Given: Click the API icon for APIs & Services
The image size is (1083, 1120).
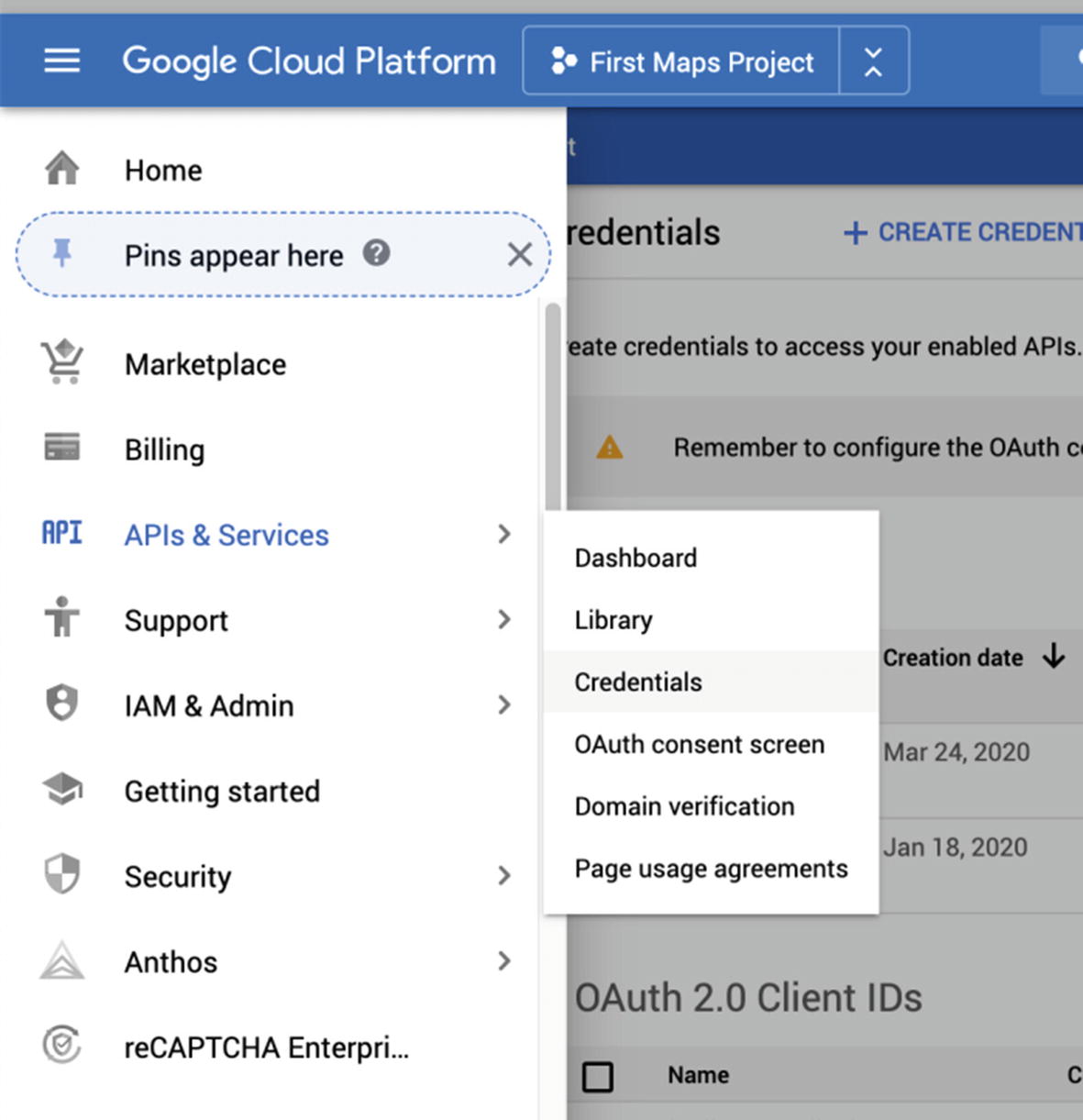Looking at the screenshot, I should [x=61, y=533].
